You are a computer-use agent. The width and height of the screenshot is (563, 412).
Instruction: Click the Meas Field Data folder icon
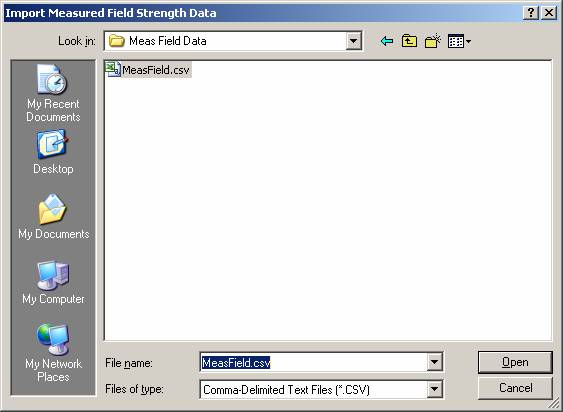pos(116,41)
